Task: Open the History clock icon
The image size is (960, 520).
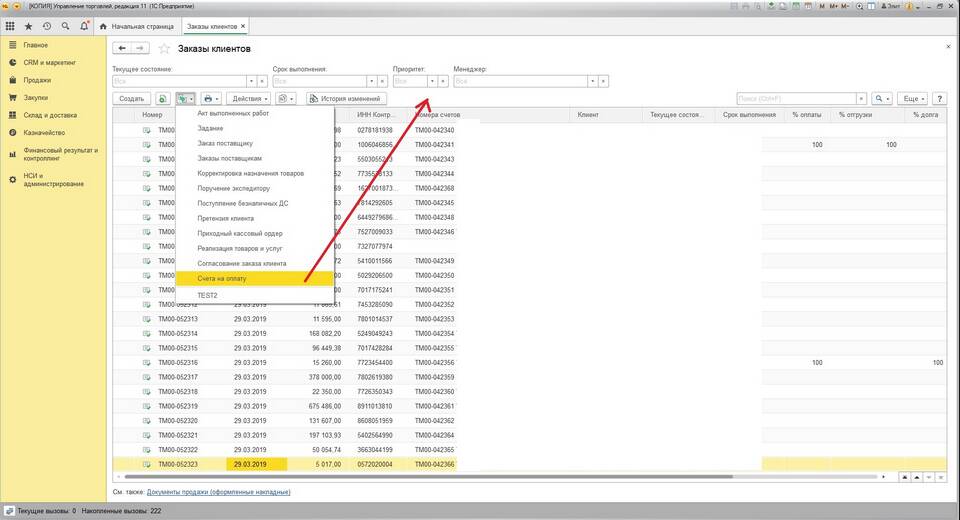Action: (x=48, y=25)
